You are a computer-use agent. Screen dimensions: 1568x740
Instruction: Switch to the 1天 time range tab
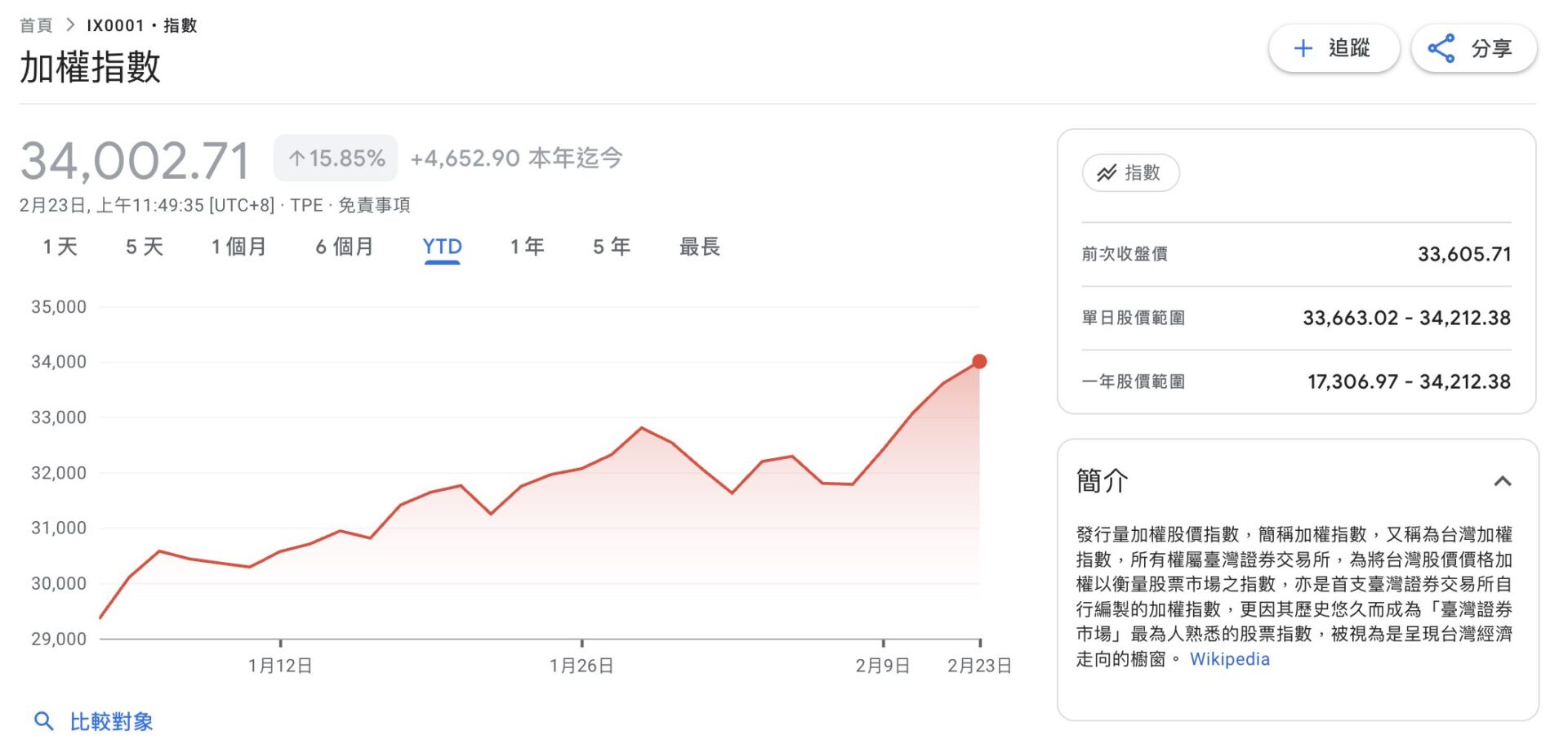pos(58,246)
